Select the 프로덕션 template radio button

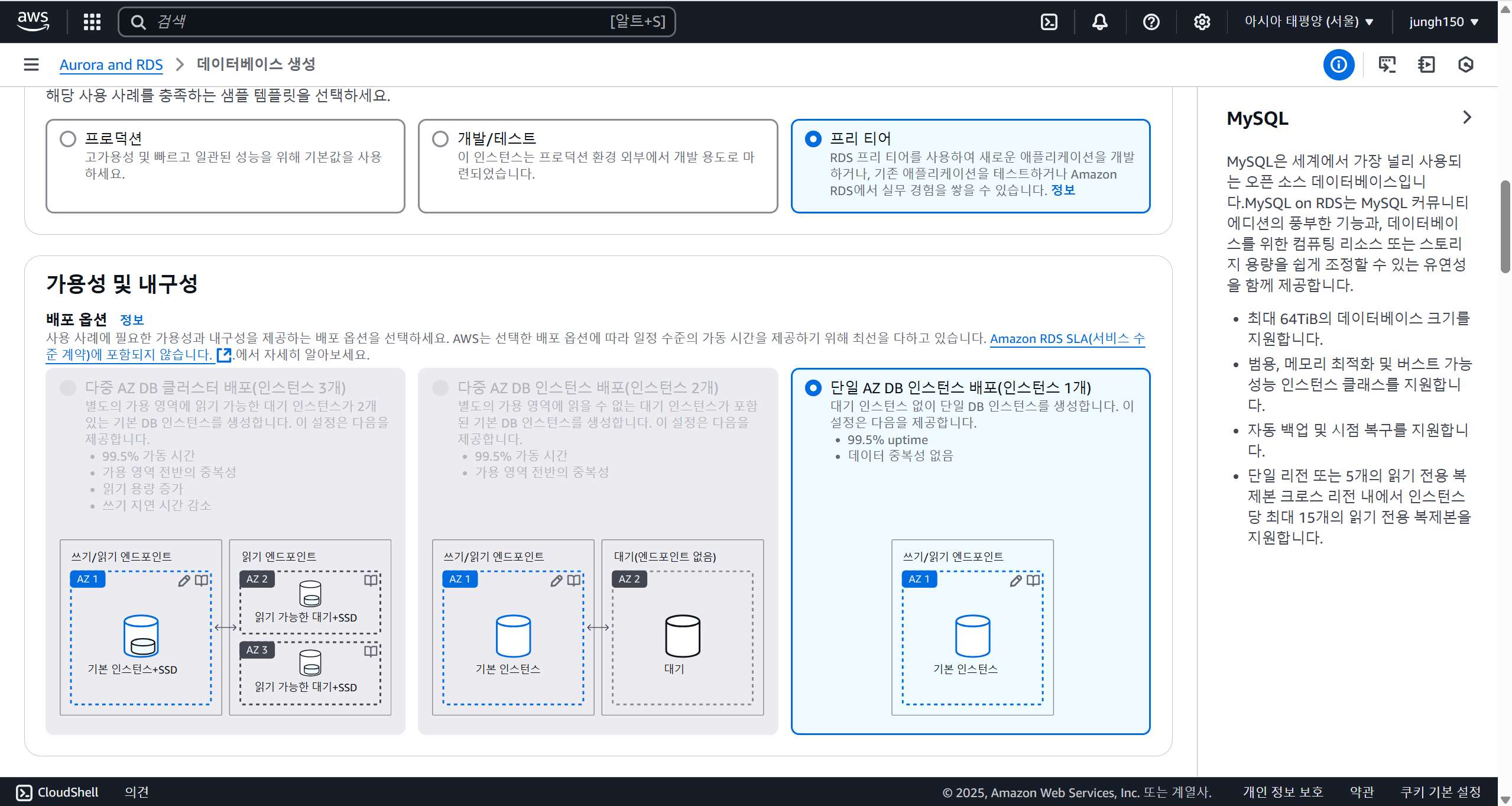point(68,138)
